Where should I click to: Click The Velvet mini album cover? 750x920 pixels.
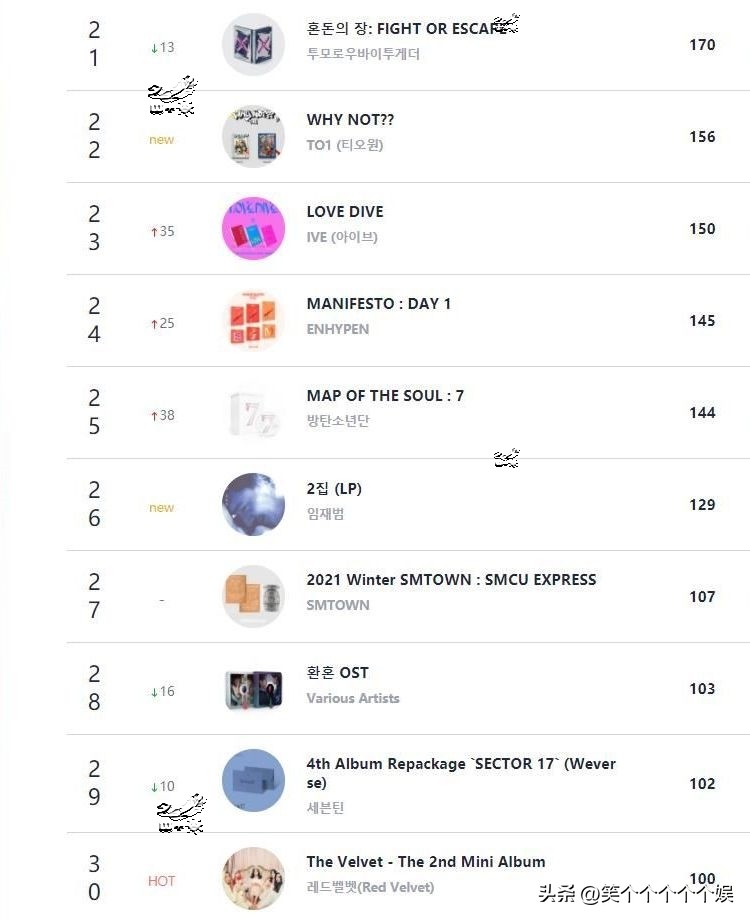[x=253, y=879]
